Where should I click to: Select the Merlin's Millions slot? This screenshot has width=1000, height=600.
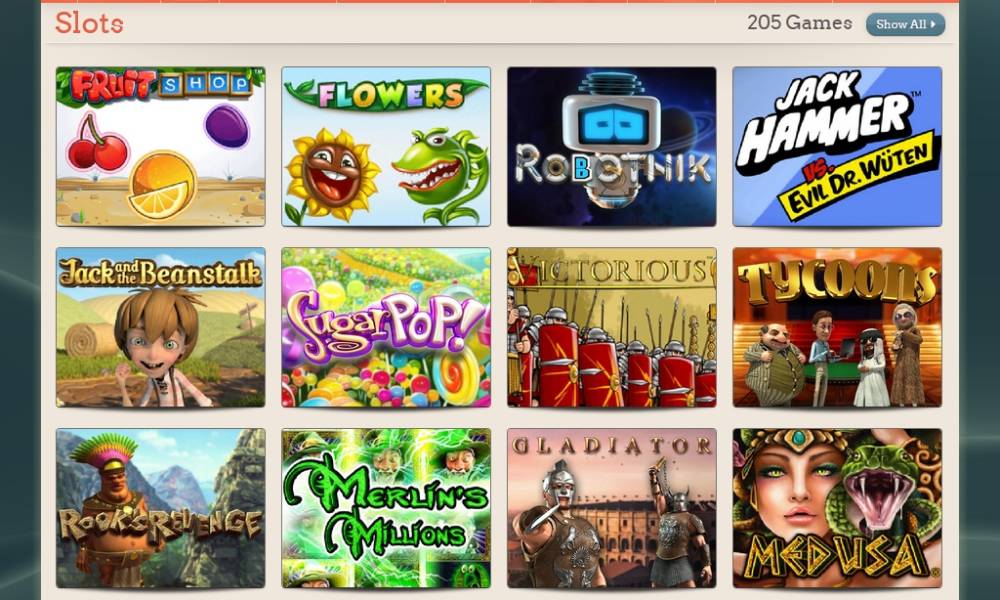tap(386, 508)
